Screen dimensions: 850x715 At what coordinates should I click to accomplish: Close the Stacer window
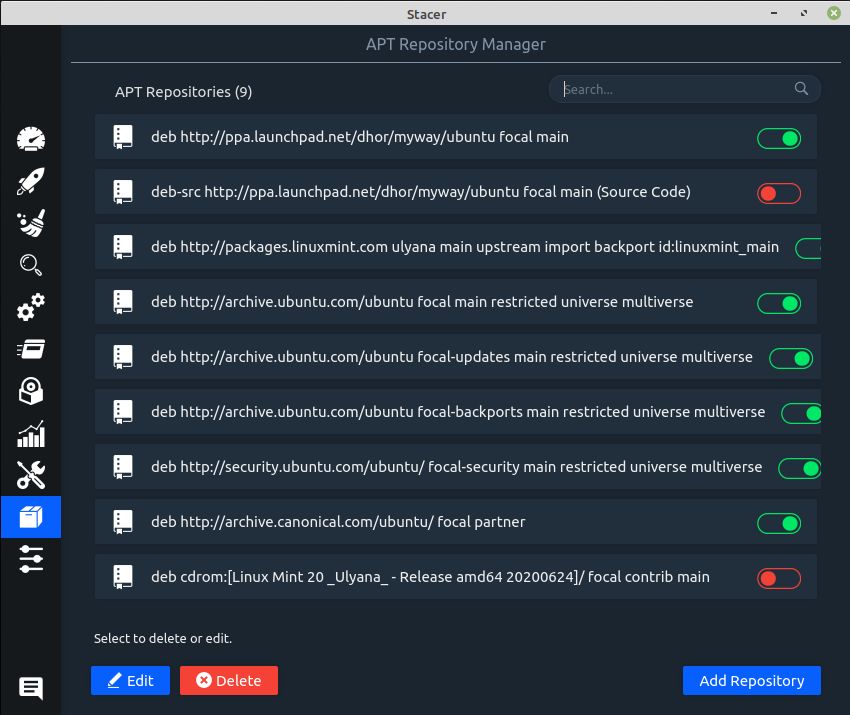pos(834,13)
